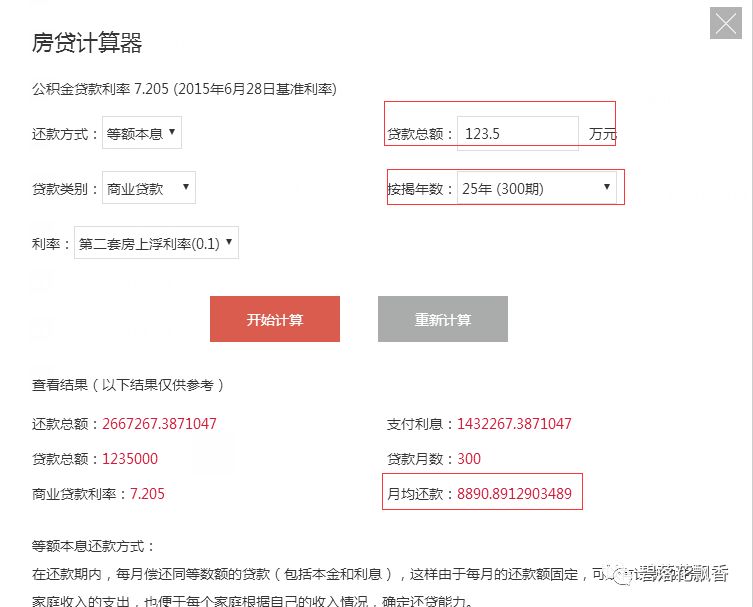The height and width of the screenshot is (607, 753).
Task: Click the 查看结果 section heading
Action: (128, 385)
